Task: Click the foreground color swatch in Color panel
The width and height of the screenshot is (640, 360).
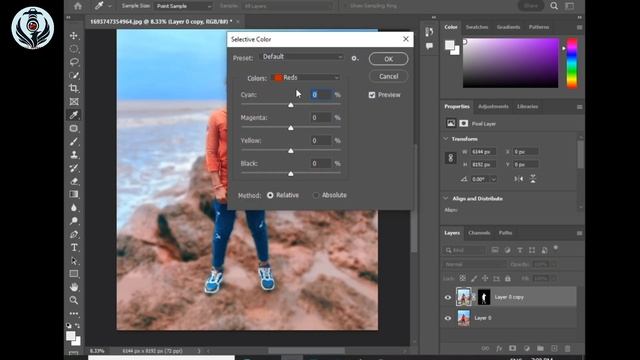Action: click(x=449, y=45)
